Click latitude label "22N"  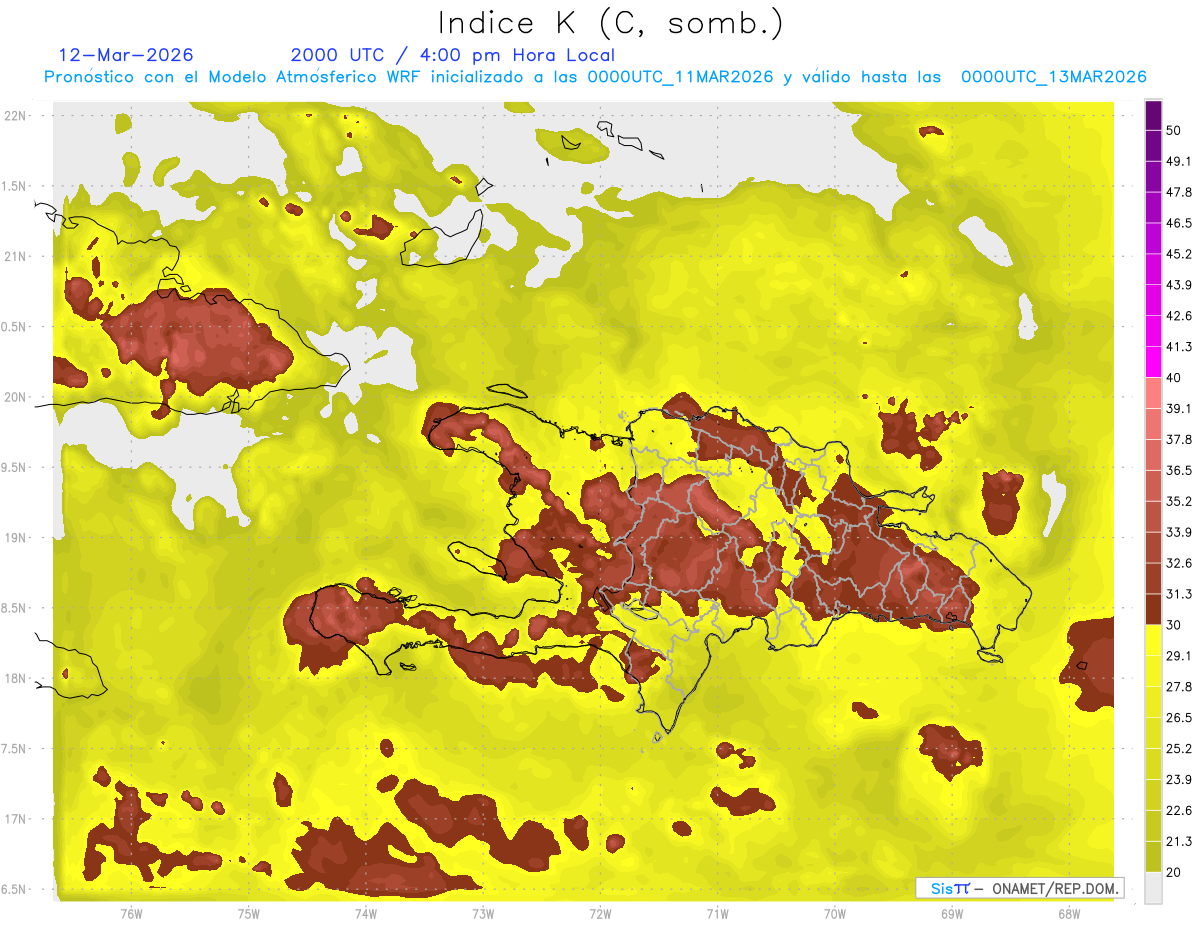(17, 116)
